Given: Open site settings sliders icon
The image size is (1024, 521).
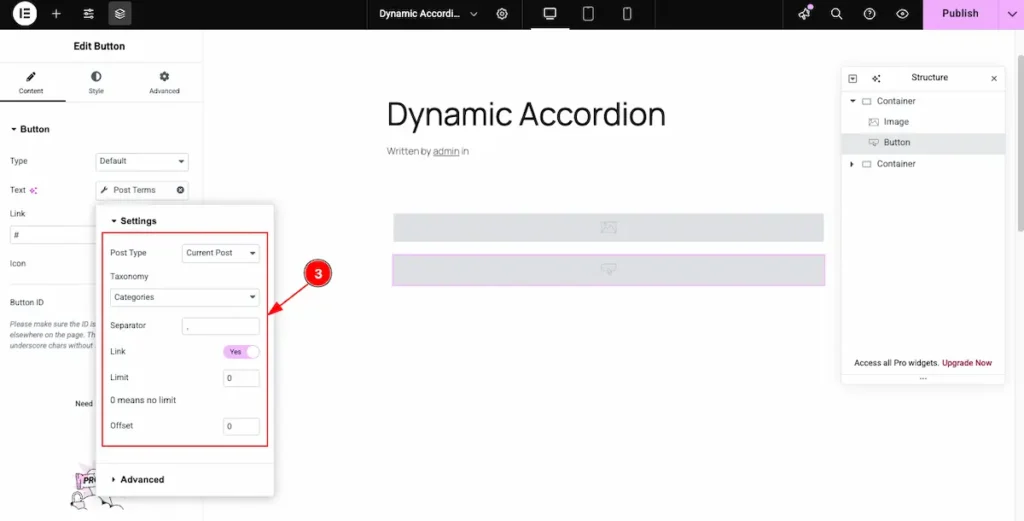Looking at the screenshot, I should click(x=88, y=14).
